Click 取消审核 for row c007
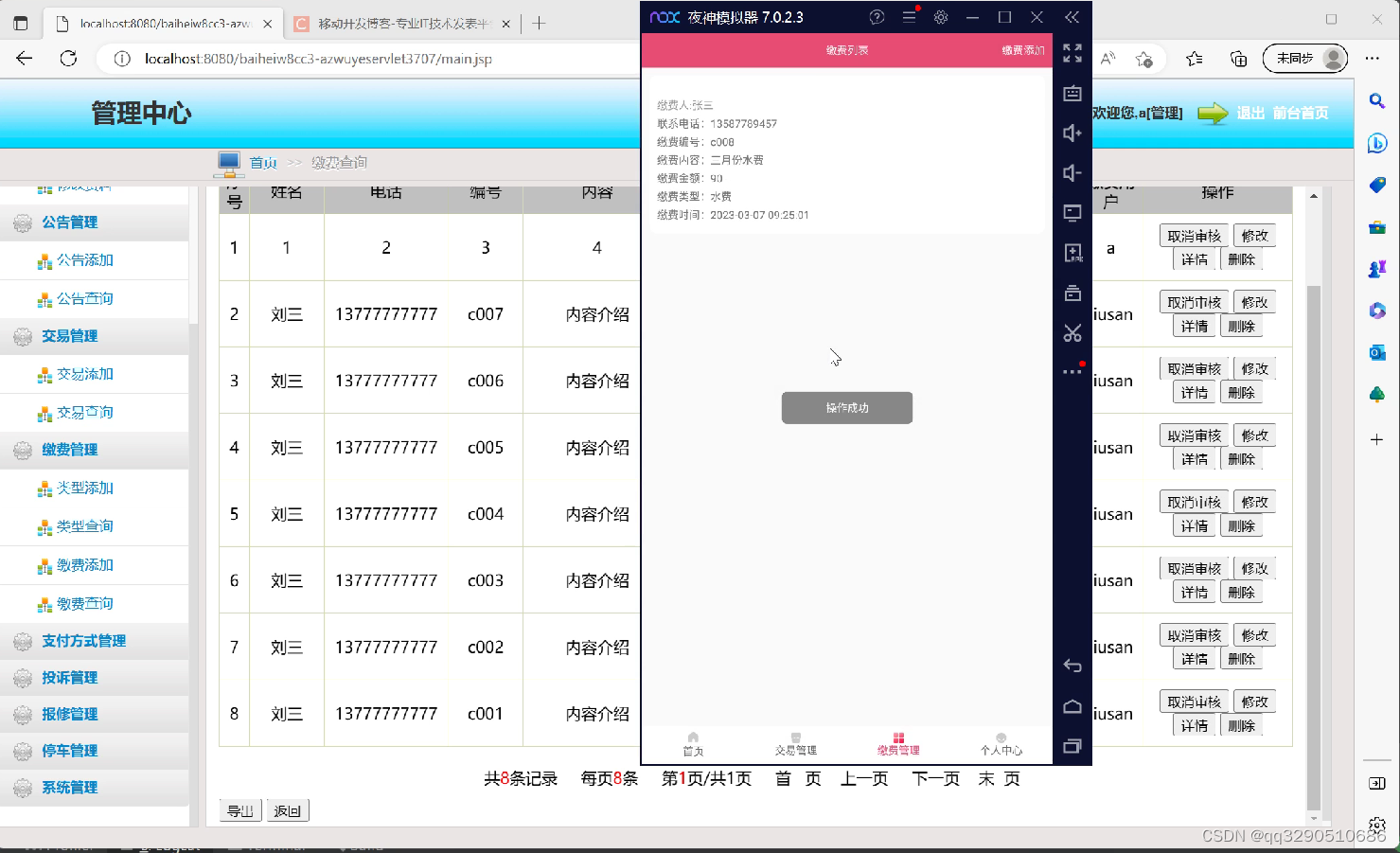Screen dimensions: 1400x853 click(1195, 302)
